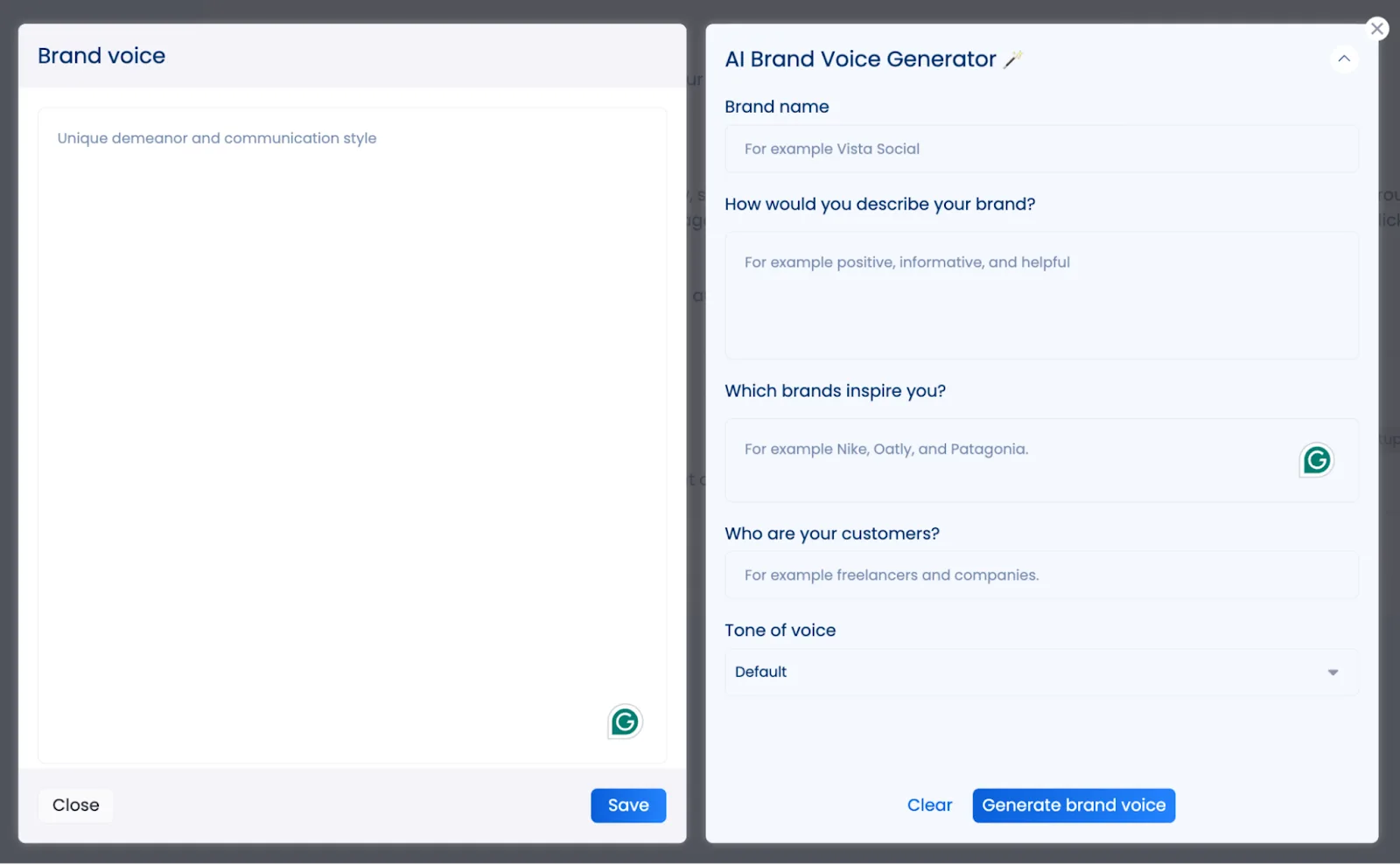Image resolution: width=1400 pixels, height=865 pixels.
Task: Click the Close button in Brand voice dialog
Action: tap(75, 805)
